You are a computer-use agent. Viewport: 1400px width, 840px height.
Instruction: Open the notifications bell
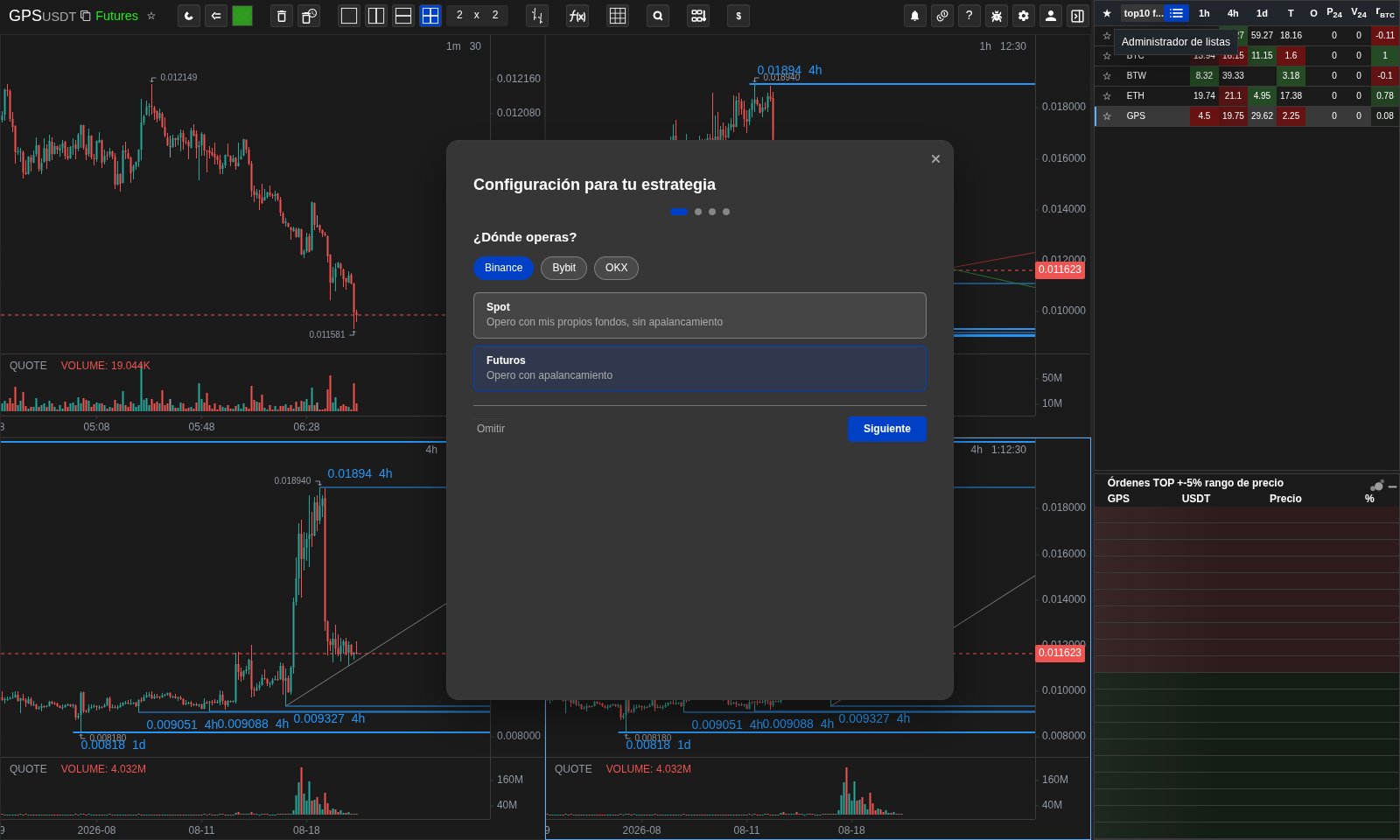pos(915,16)
